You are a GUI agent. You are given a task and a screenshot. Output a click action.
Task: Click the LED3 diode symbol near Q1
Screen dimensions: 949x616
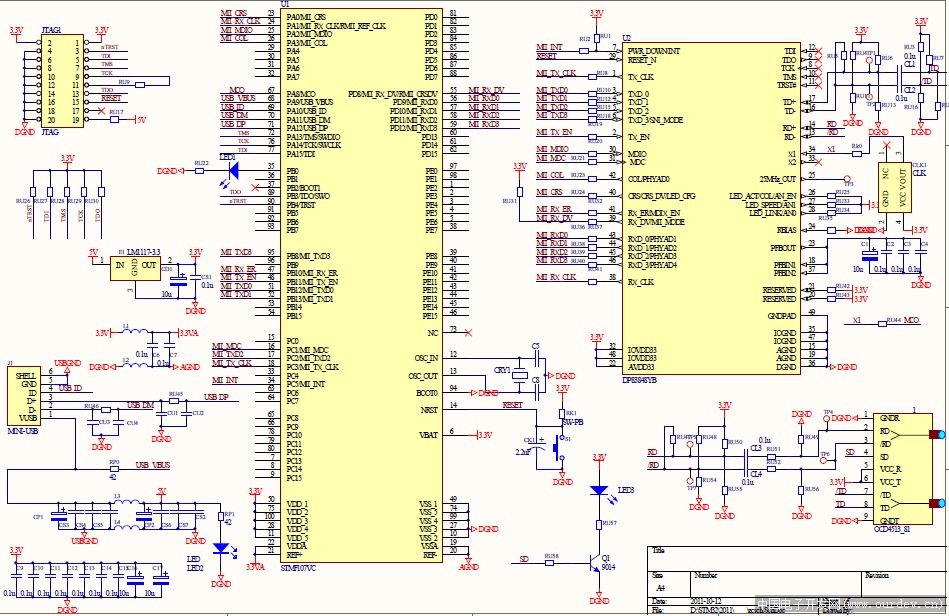pos(600,490)
